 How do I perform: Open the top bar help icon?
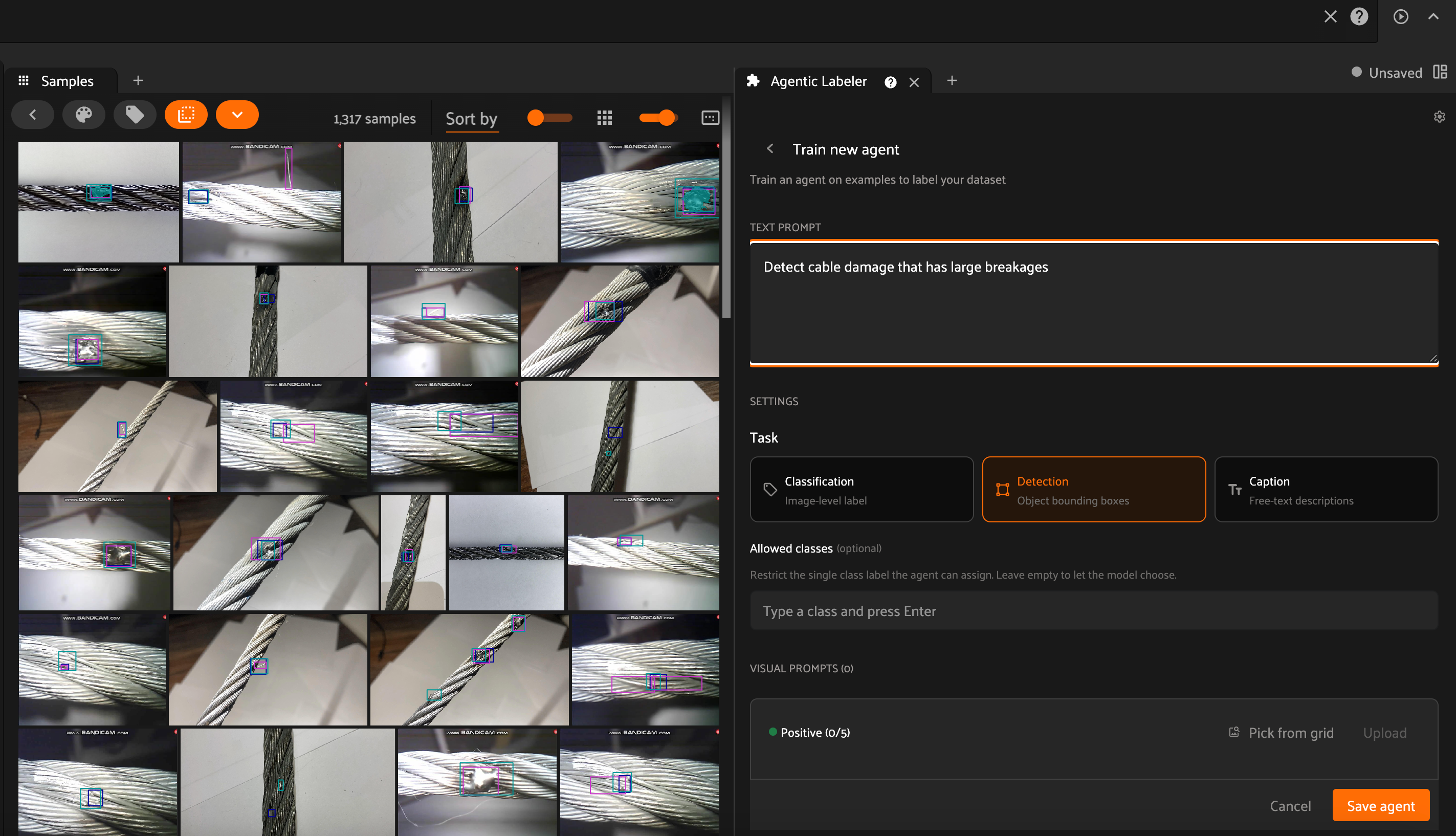[x=1359, y=17]
